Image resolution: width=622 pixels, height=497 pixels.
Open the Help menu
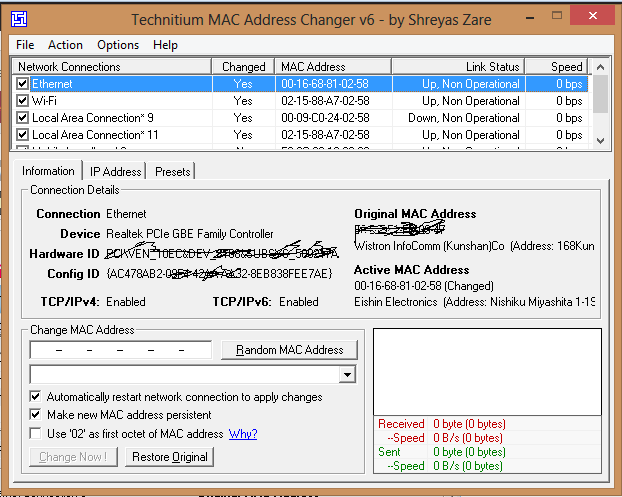coord(165,45)
